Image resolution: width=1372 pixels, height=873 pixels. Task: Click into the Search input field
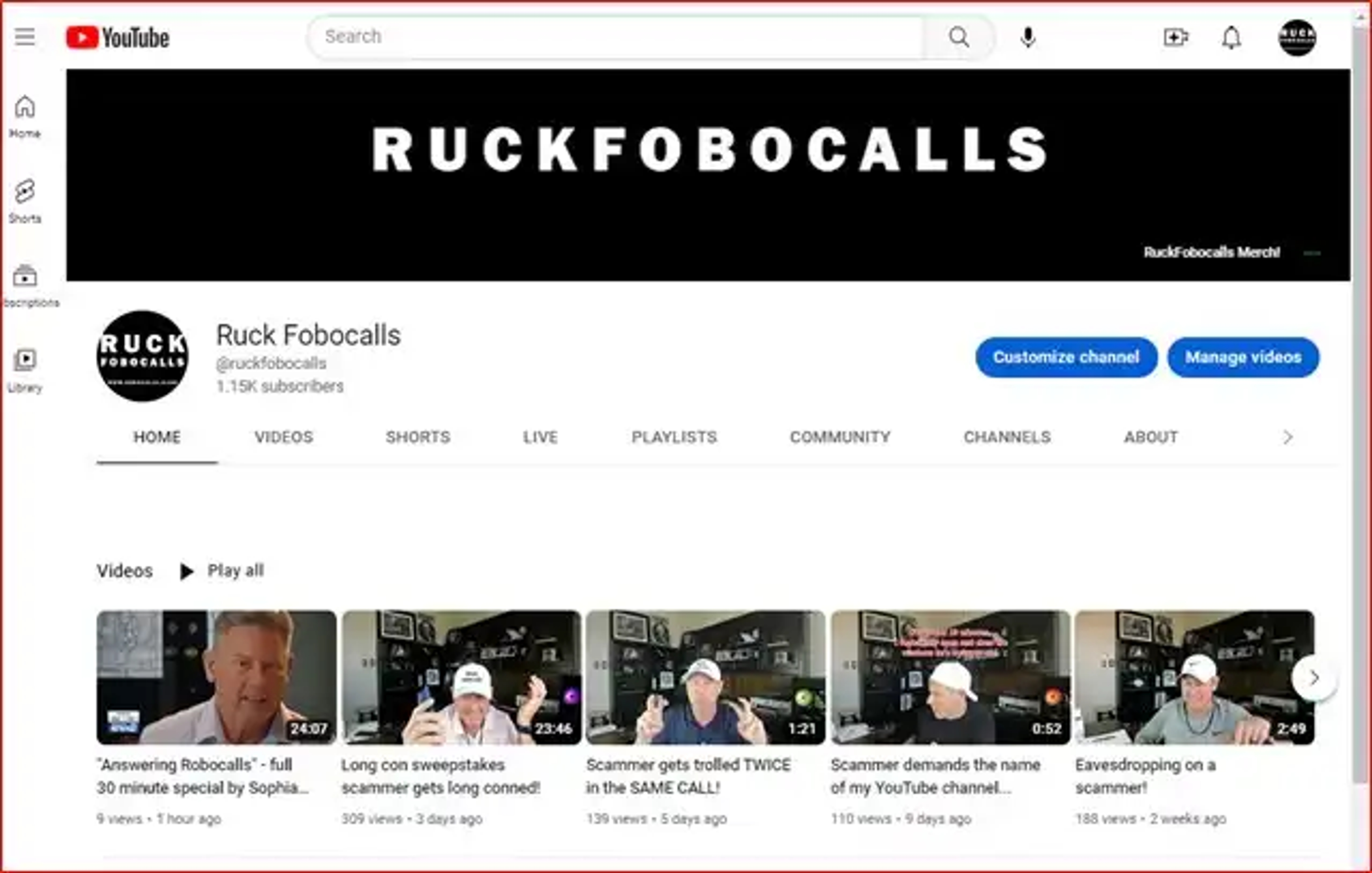pyautogui.click(x=615, y=37)
